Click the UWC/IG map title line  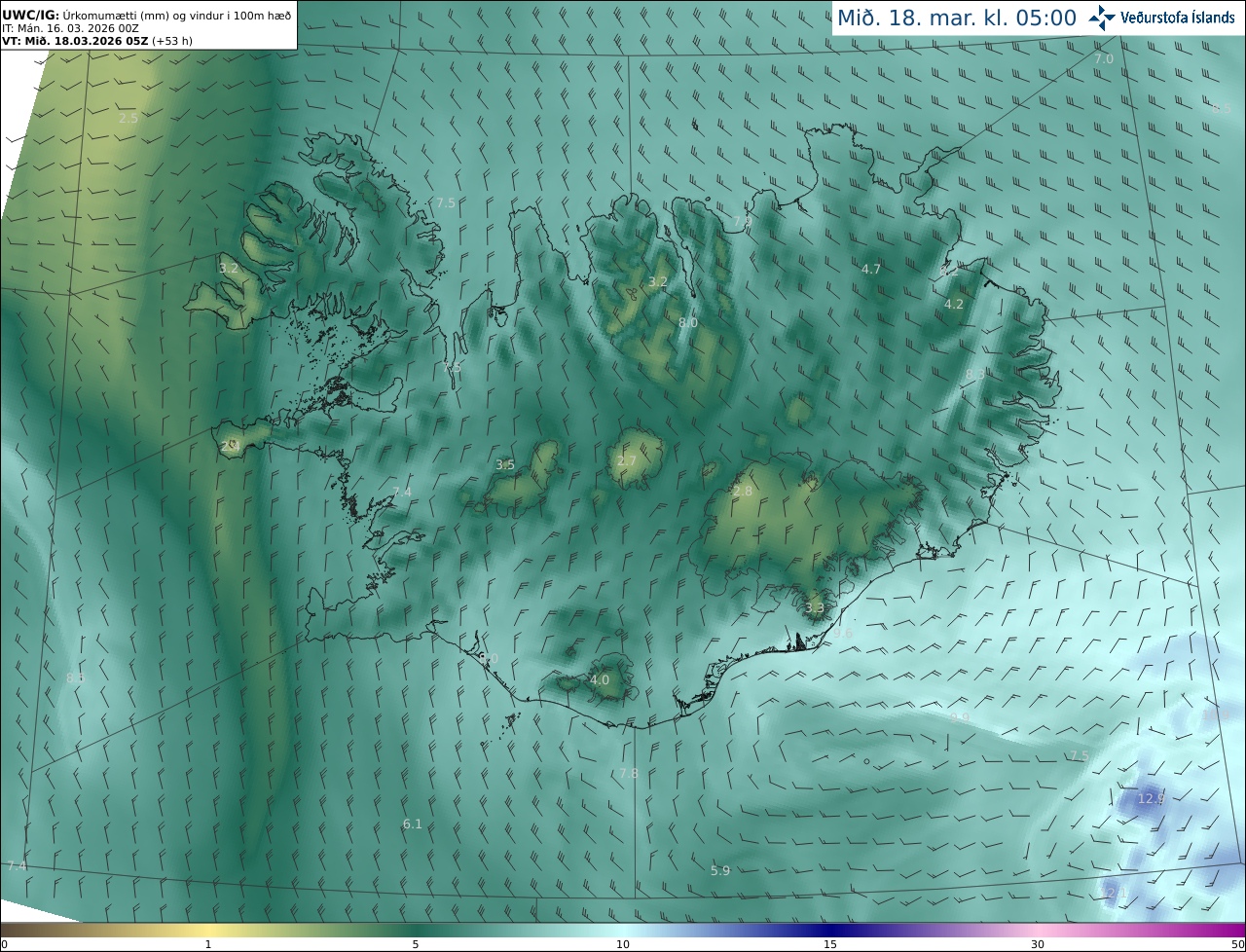[x=146, y=15]
